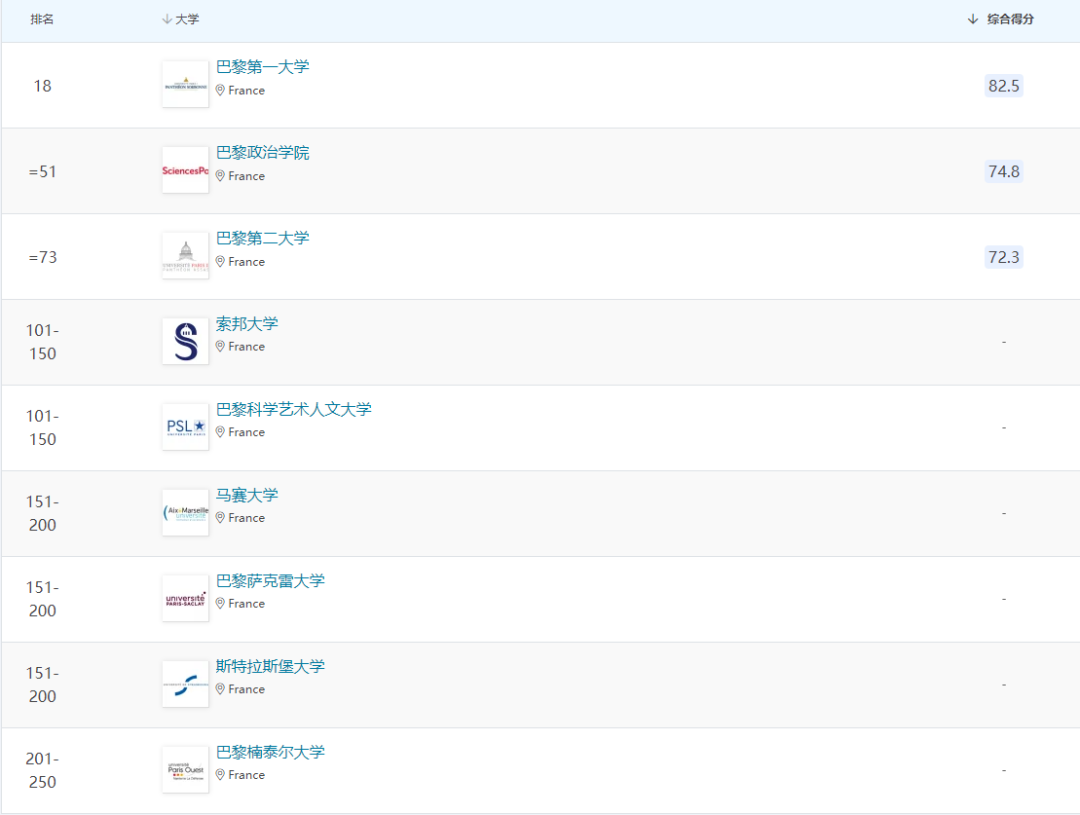Click the PSL university logo
Screen dimensions: 1080x815
coord(185,426)
